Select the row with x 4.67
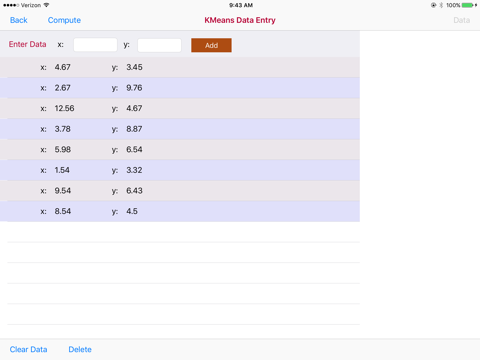 pos(180,67)
